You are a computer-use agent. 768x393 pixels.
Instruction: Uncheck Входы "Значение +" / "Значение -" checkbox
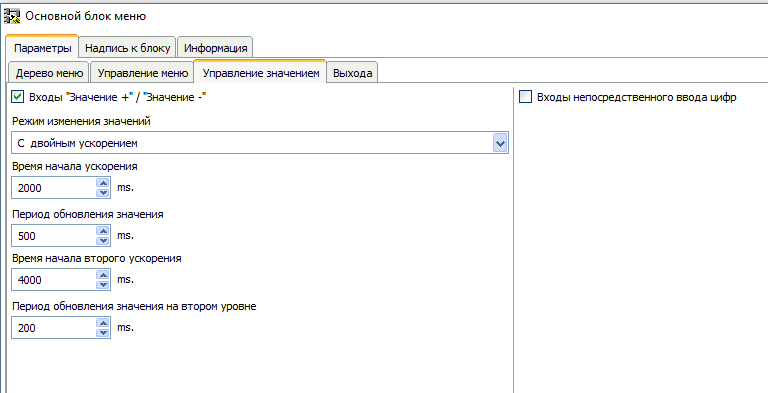pyautogui.click(x=18, y=97)
